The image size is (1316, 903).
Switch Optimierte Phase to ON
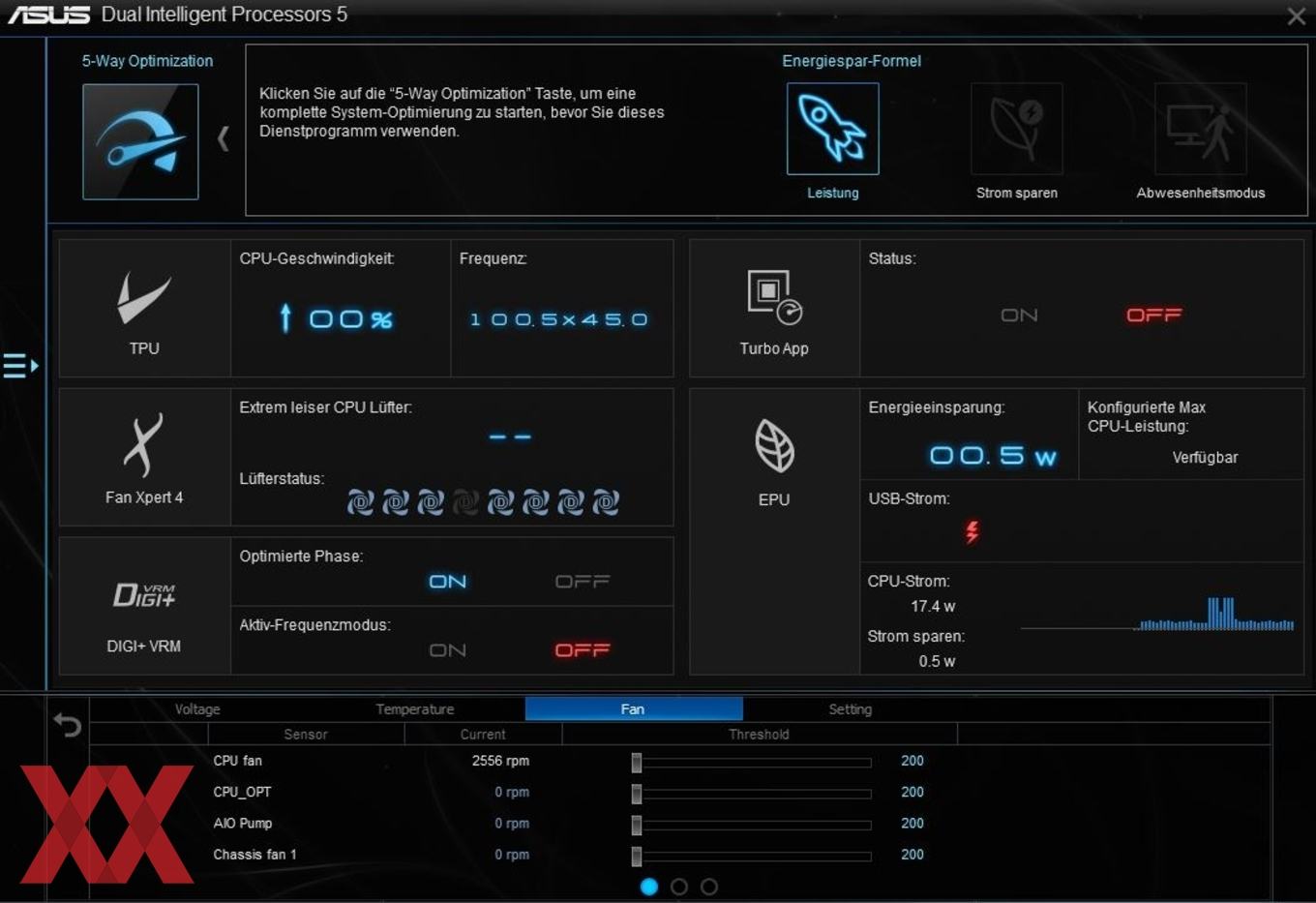pos(448,582)
